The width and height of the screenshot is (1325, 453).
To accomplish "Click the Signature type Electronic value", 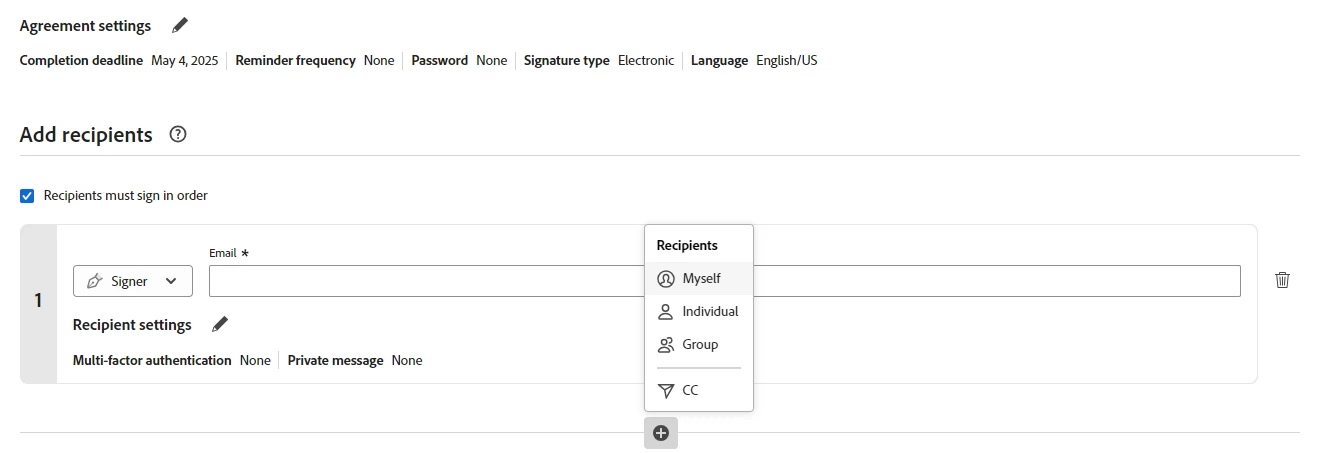I will click(646, 60).
